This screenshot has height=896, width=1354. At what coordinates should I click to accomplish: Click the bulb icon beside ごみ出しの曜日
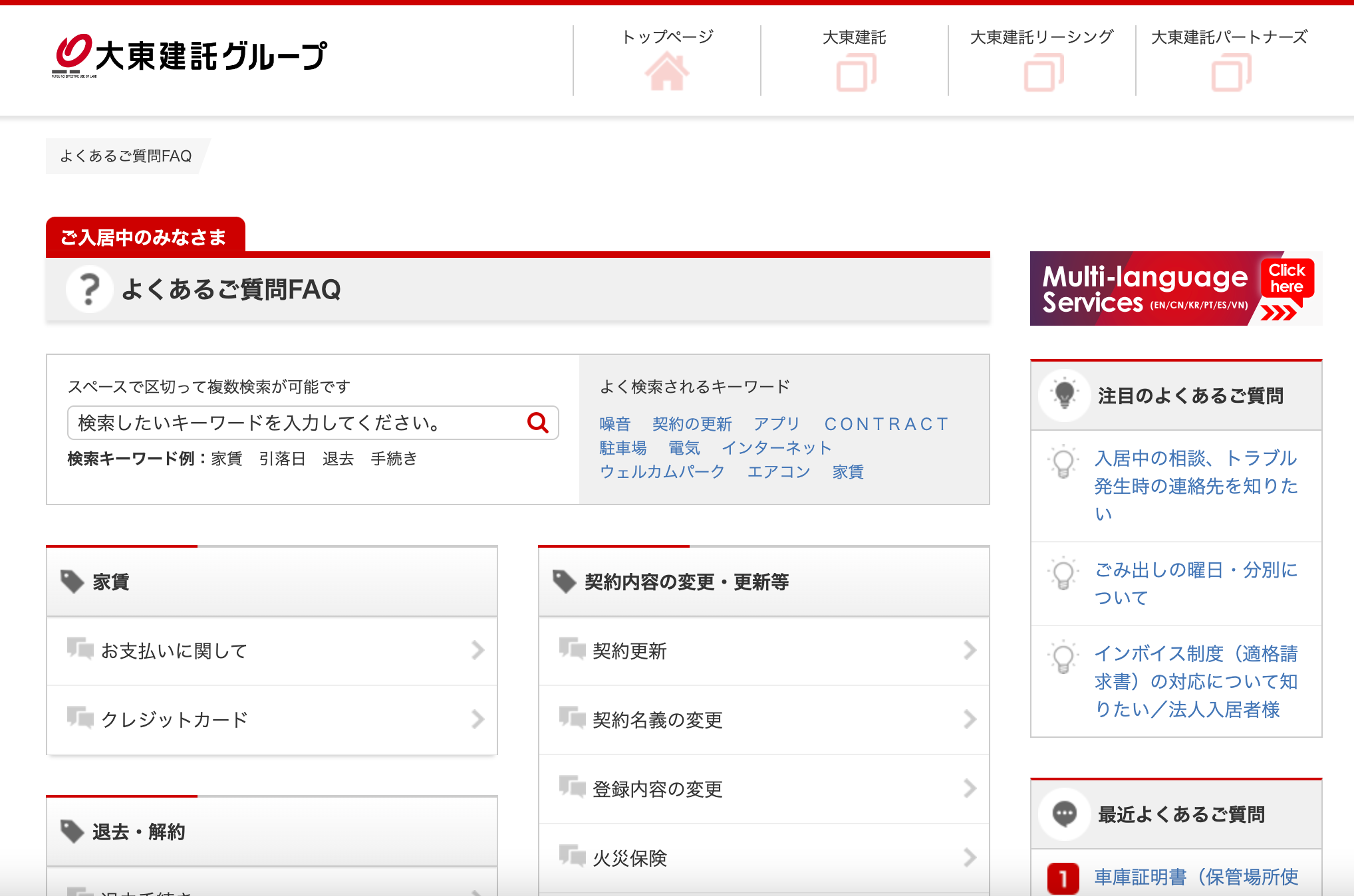pyautogui.click(x=1063, y=573)
